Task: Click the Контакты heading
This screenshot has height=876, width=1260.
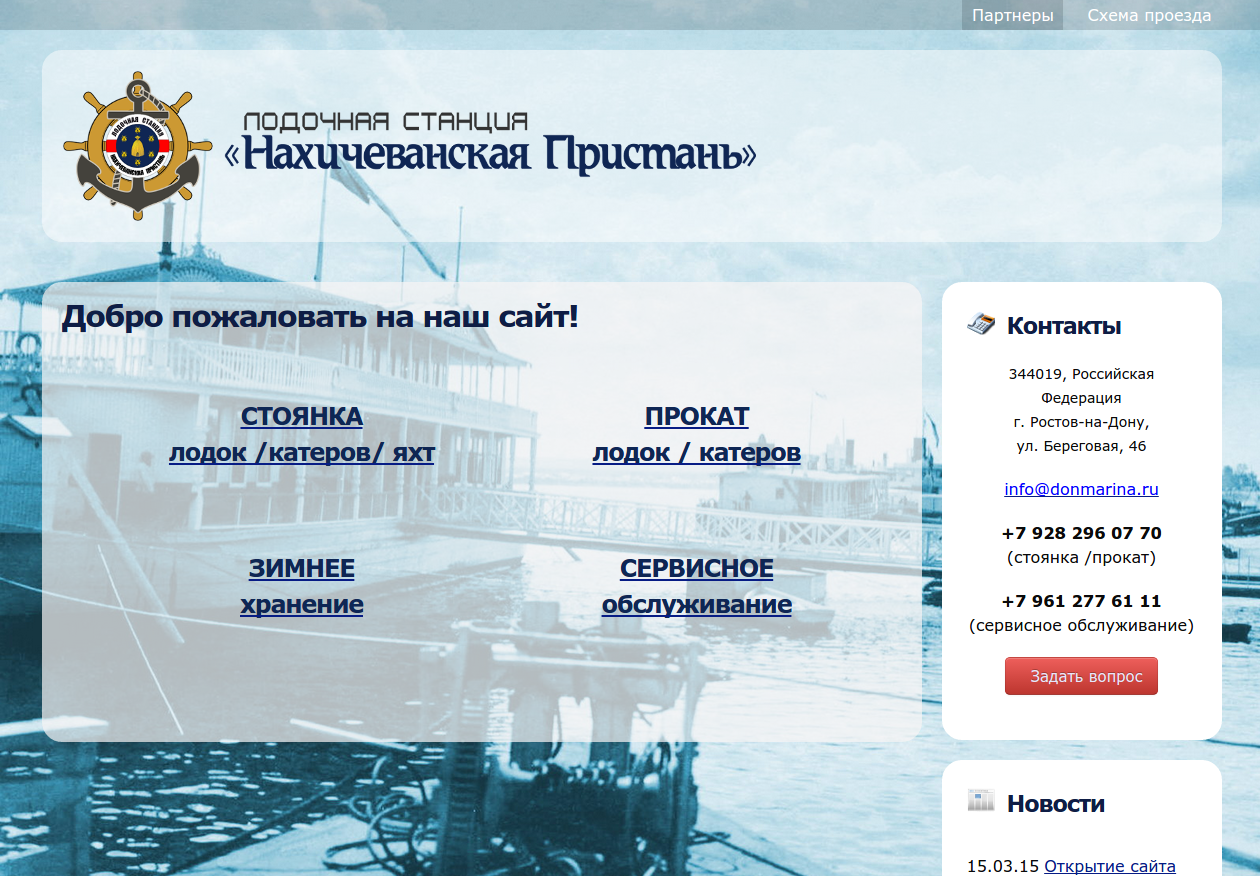Action: 1063,326
